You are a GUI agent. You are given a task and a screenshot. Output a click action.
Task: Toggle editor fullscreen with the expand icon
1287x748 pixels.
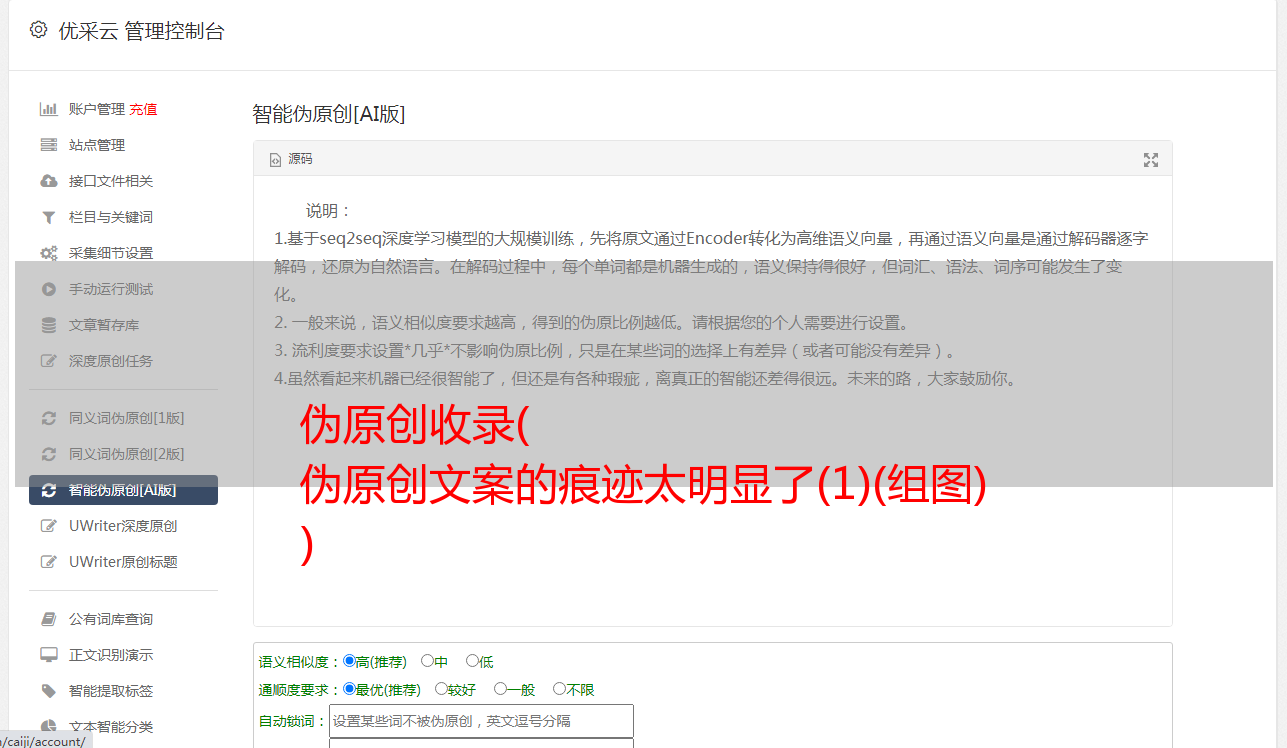[x=1151, y=160]
